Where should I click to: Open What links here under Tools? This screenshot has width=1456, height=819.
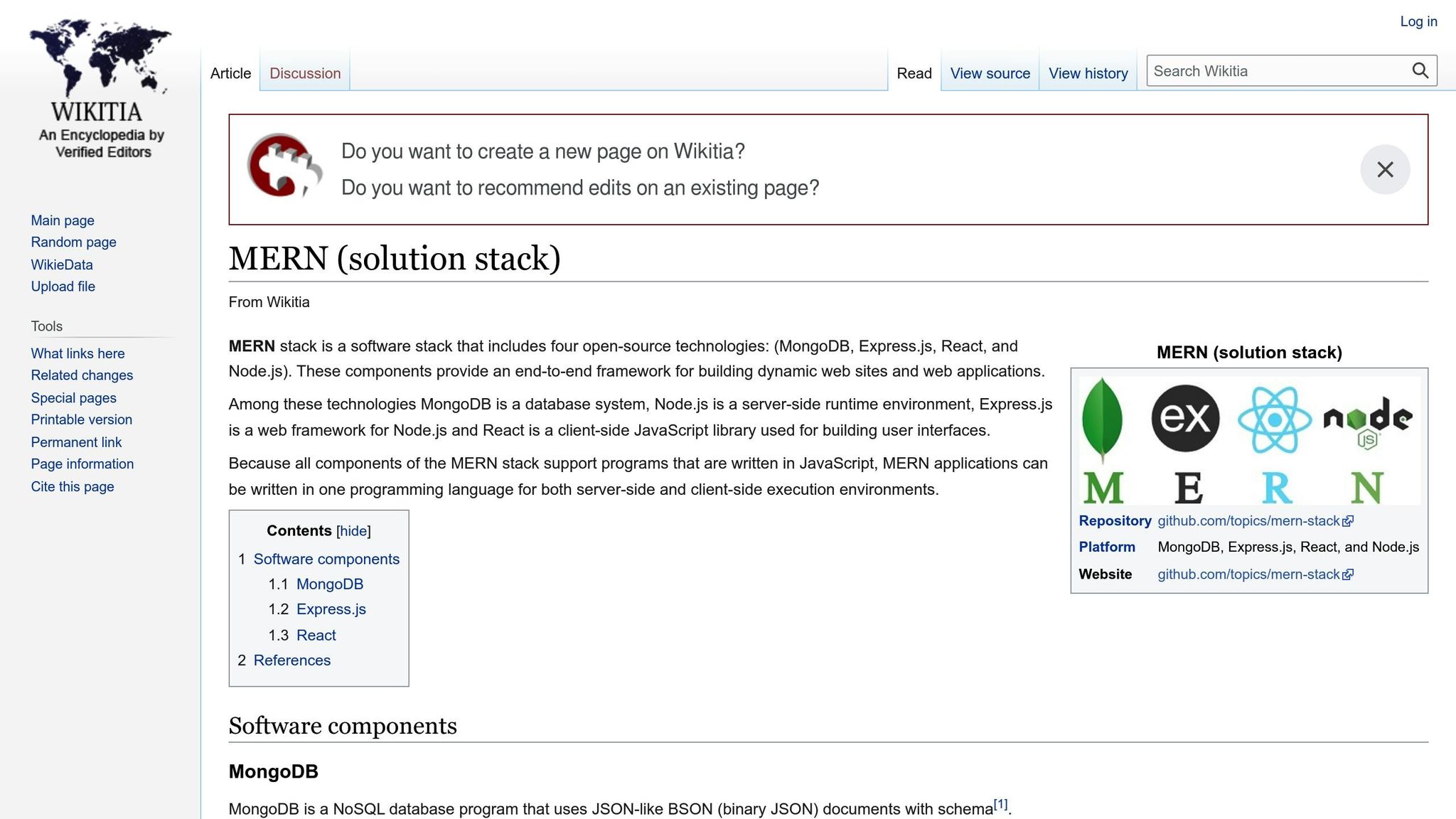pos(77,353)
